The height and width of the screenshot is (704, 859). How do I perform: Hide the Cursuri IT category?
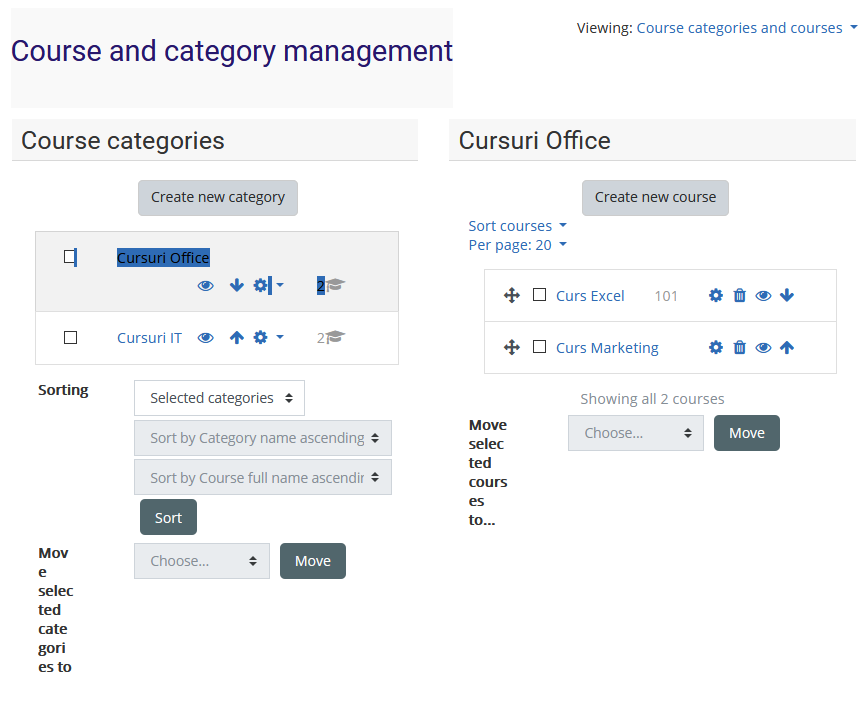pyautogui.click(x=205, y=337)
